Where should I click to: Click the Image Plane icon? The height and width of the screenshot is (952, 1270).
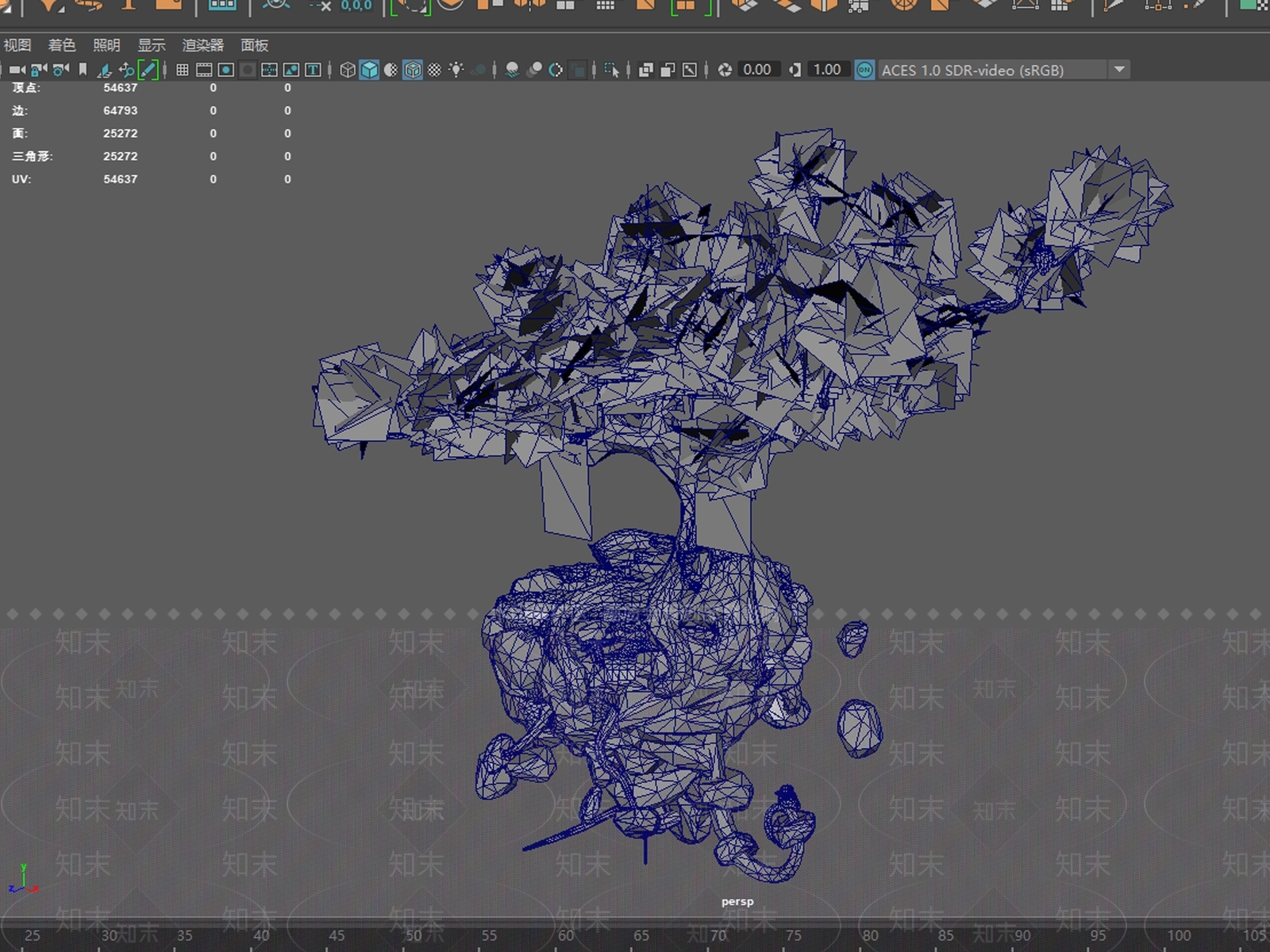pos(104,70)
